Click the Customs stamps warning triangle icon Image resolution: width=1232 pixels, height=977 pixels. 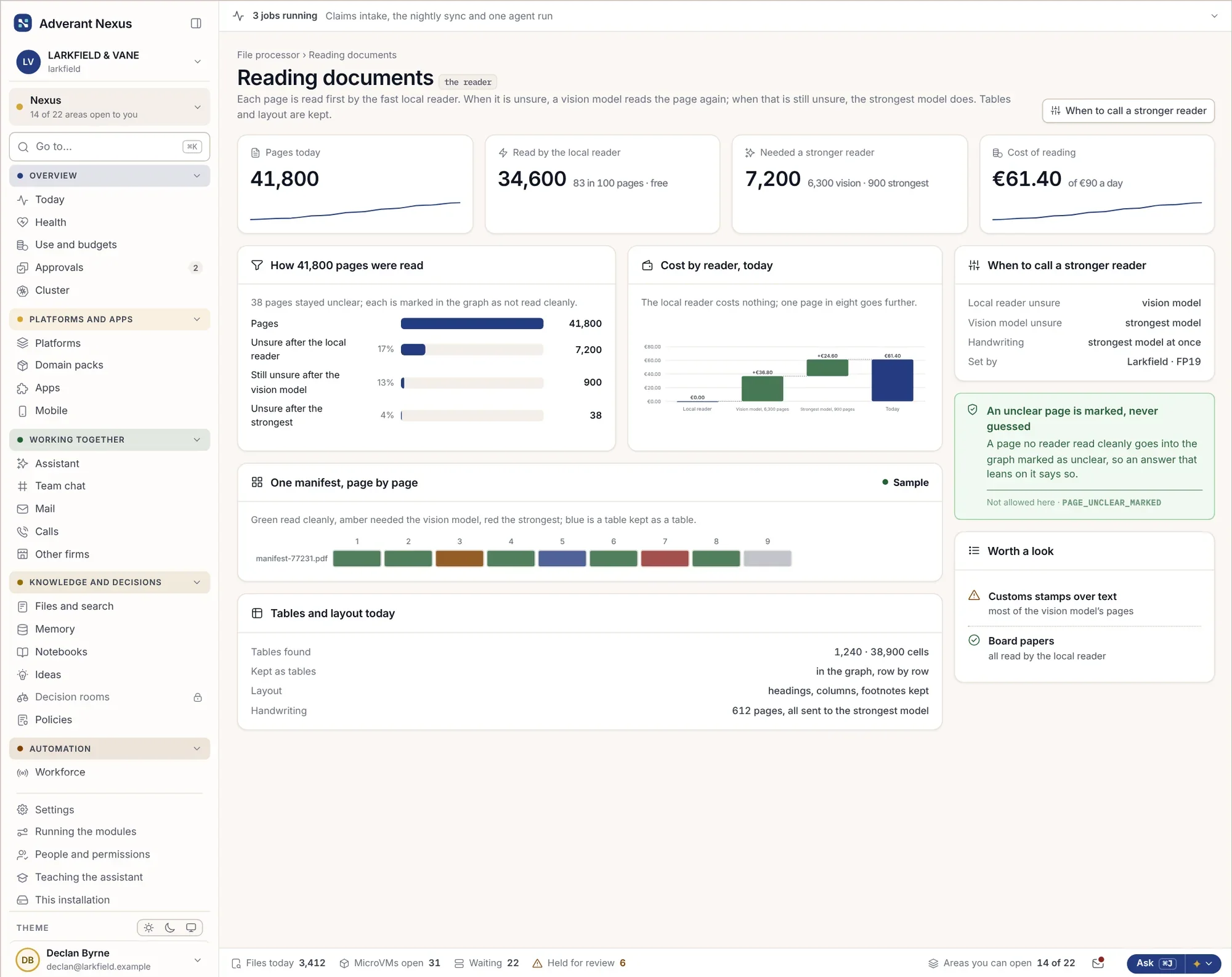974,596
